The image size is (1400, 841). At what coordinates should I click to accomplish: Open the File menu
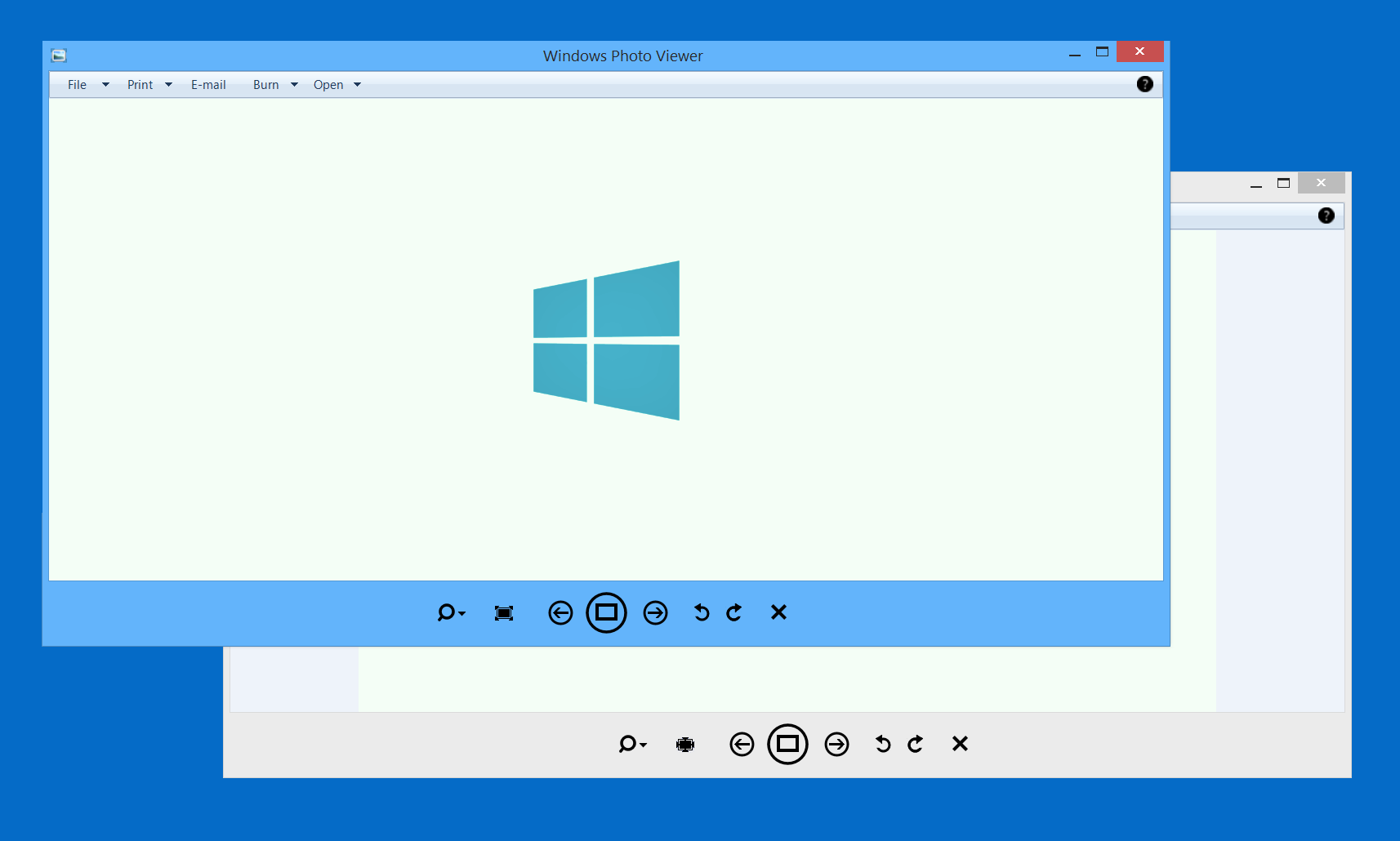[77, 85]
